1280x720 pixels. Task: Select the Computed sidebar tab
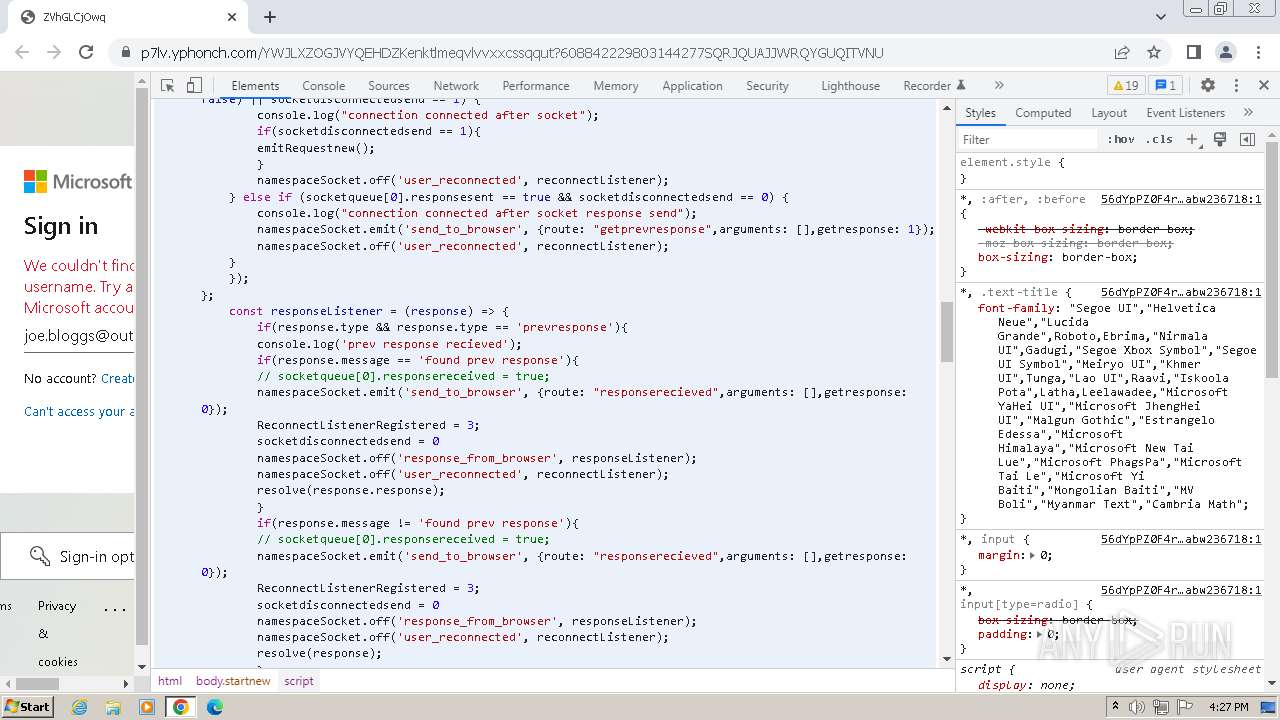pos(1043,113)
